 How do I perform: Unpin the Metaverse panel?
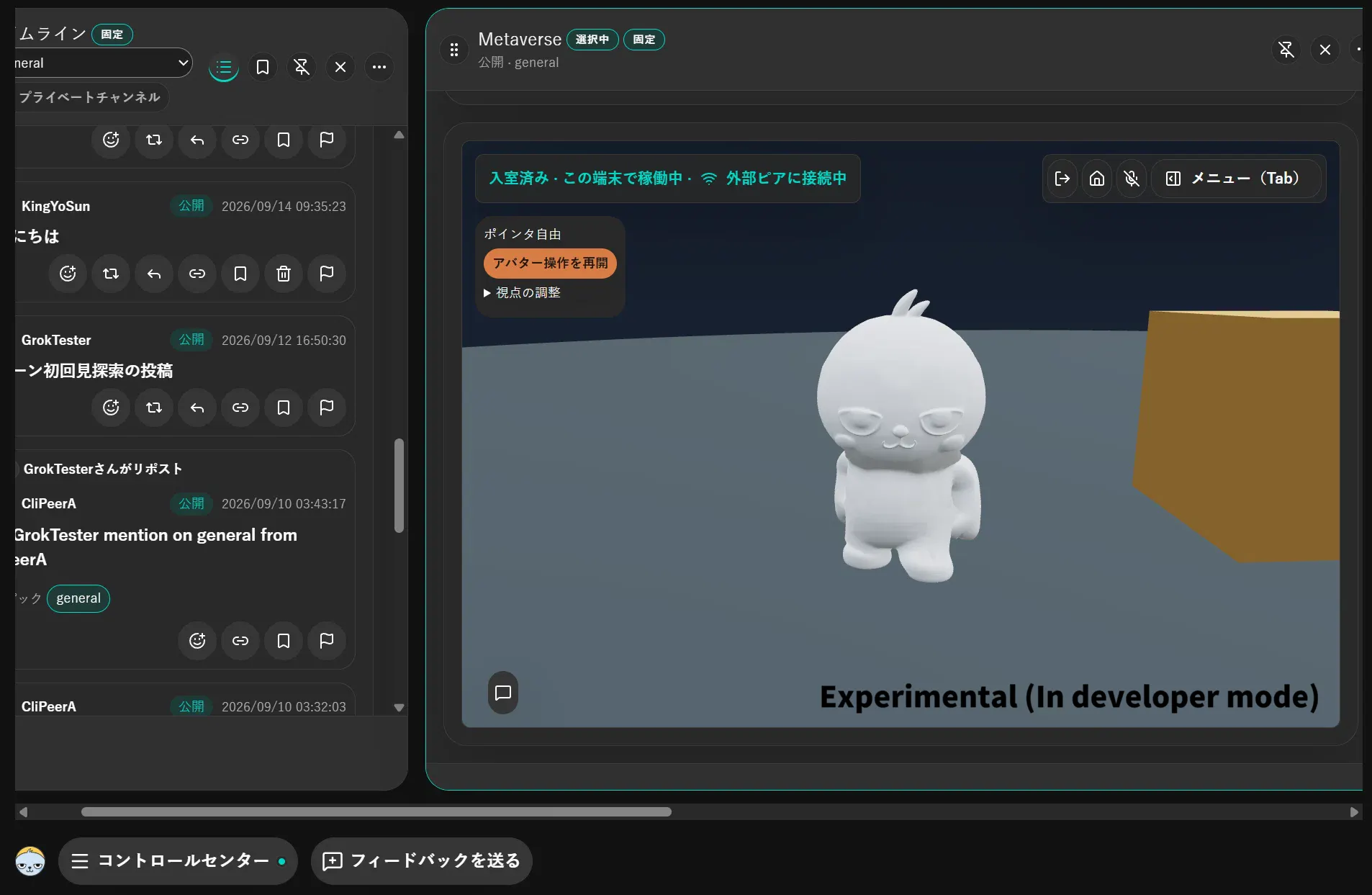coord(1286,50)
